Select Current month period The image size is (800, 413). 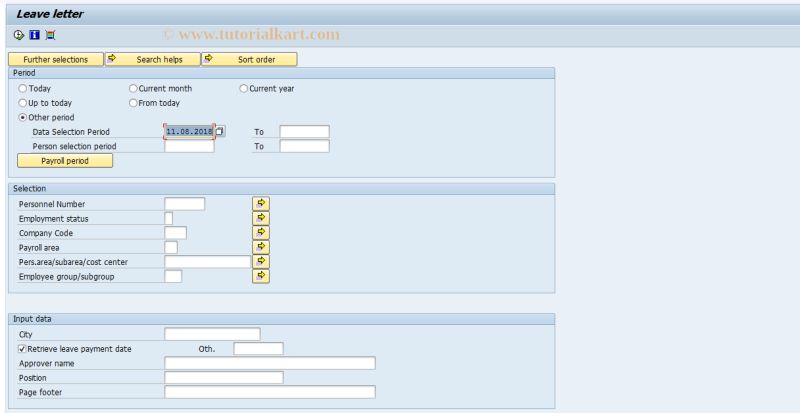133,89
